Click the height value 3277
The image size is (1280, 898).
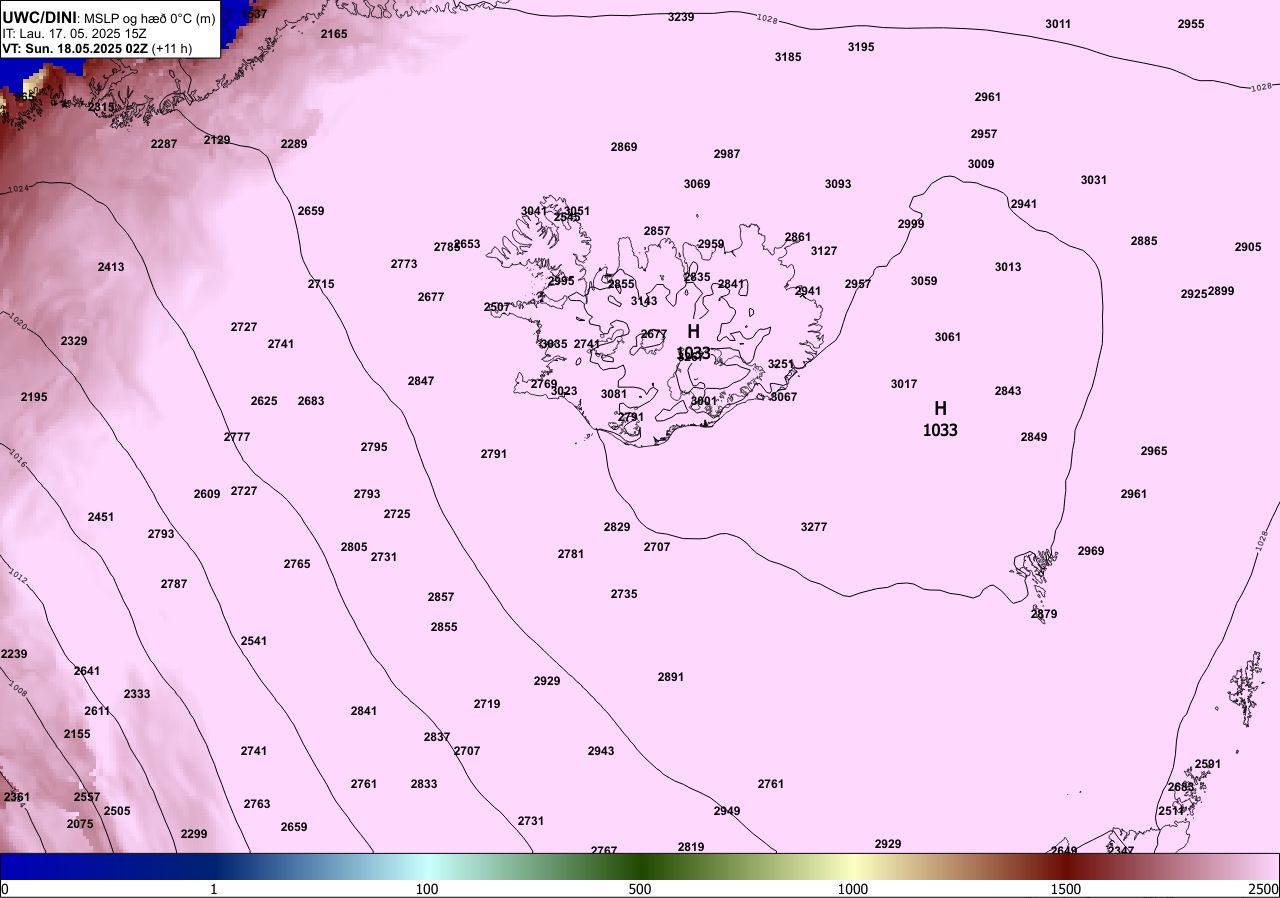(x=814, y=527)
